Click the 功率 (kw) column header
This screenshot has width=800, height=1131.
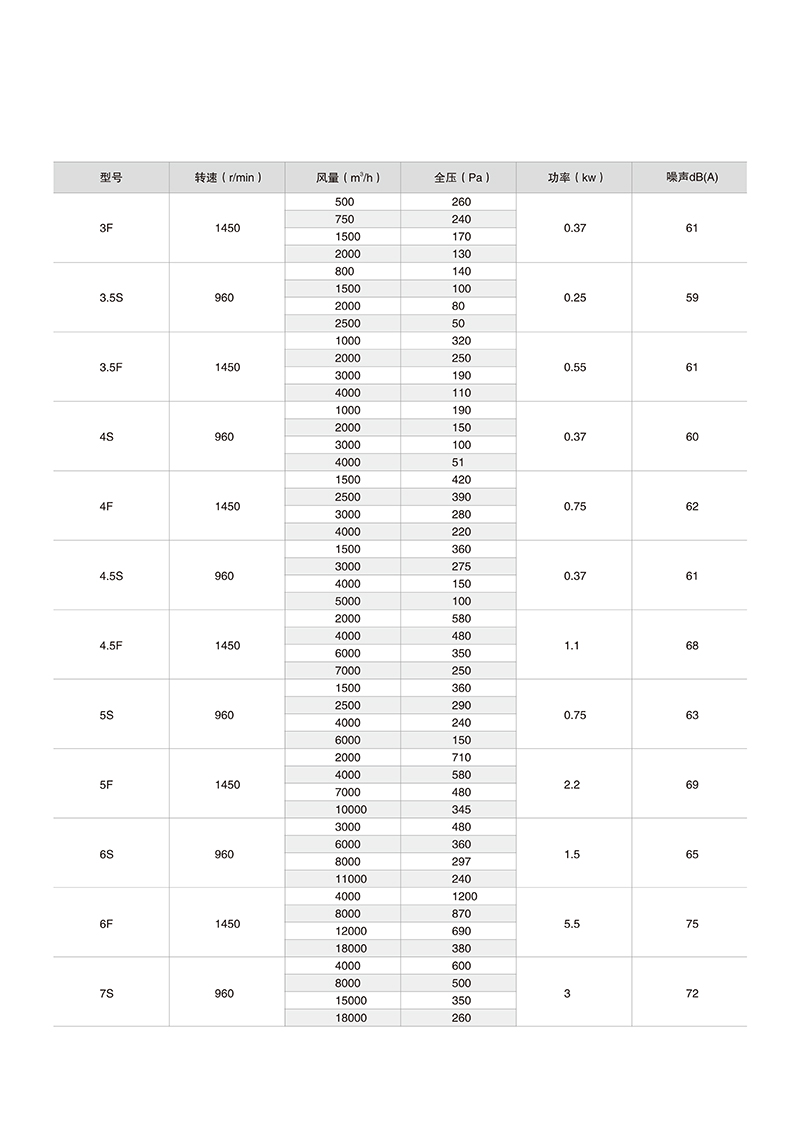pos(575,177)
